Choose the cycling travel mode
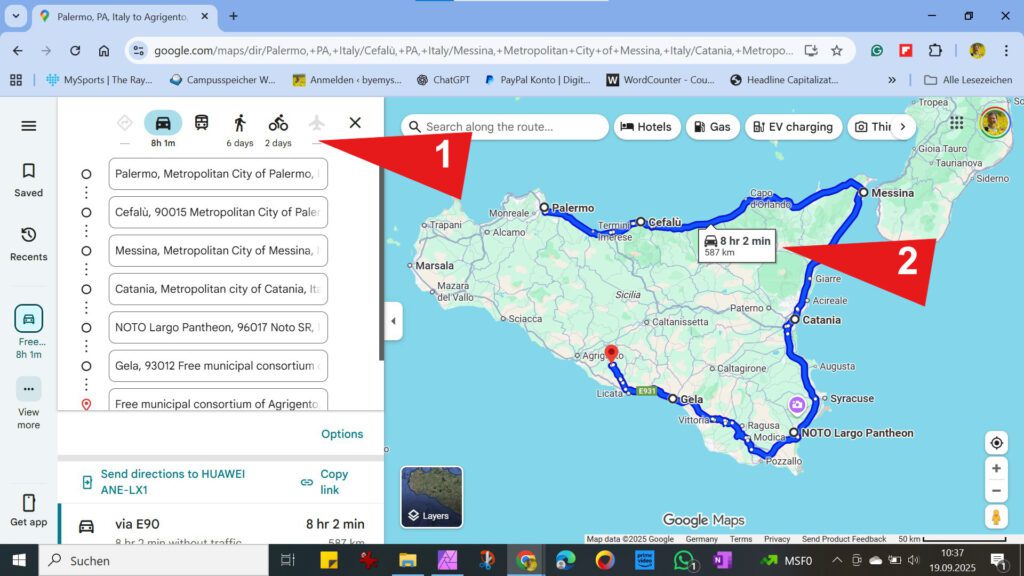 [278, 123]
